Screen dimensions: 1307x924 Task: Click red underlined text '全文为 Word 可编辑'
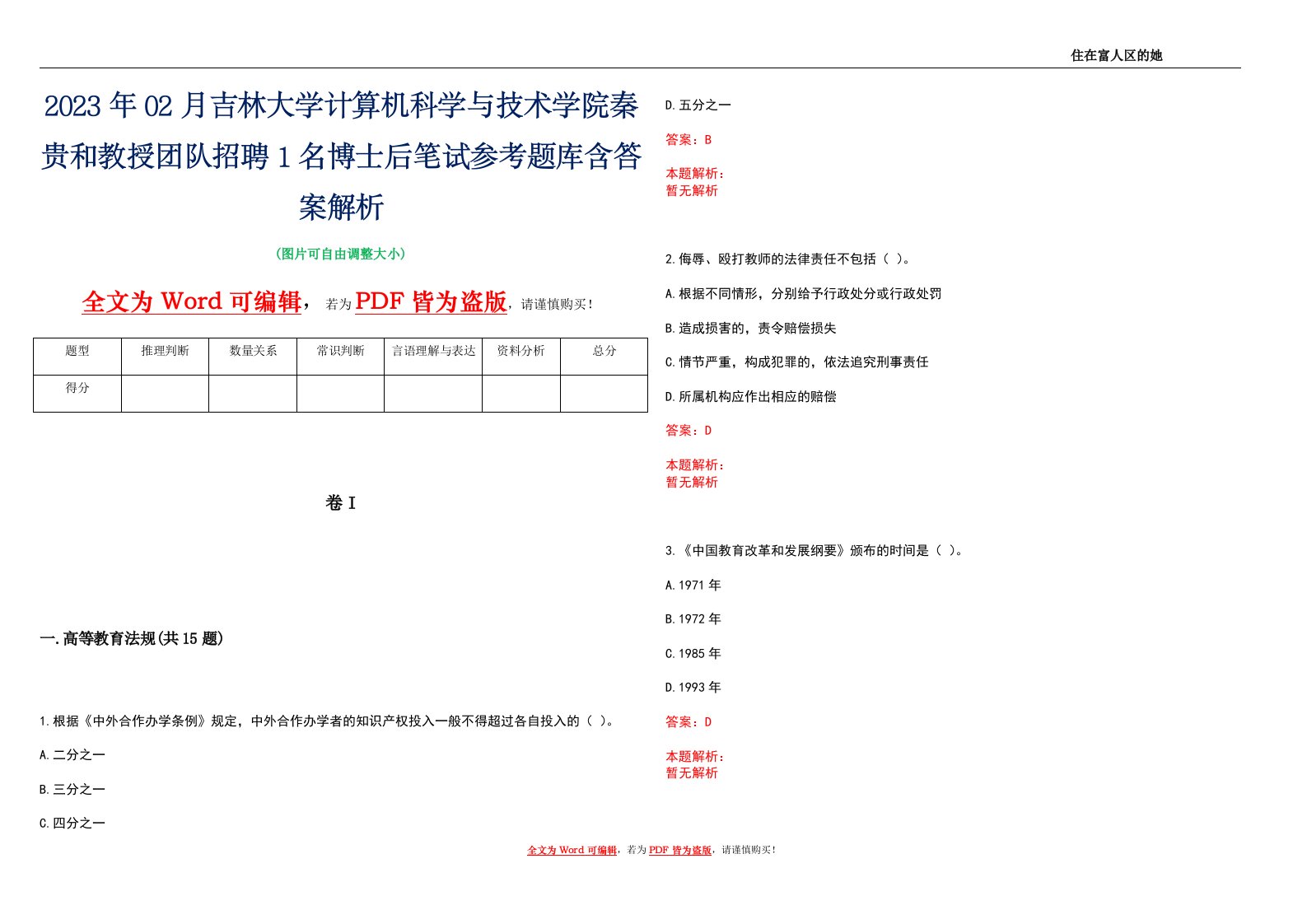[192, 301]
